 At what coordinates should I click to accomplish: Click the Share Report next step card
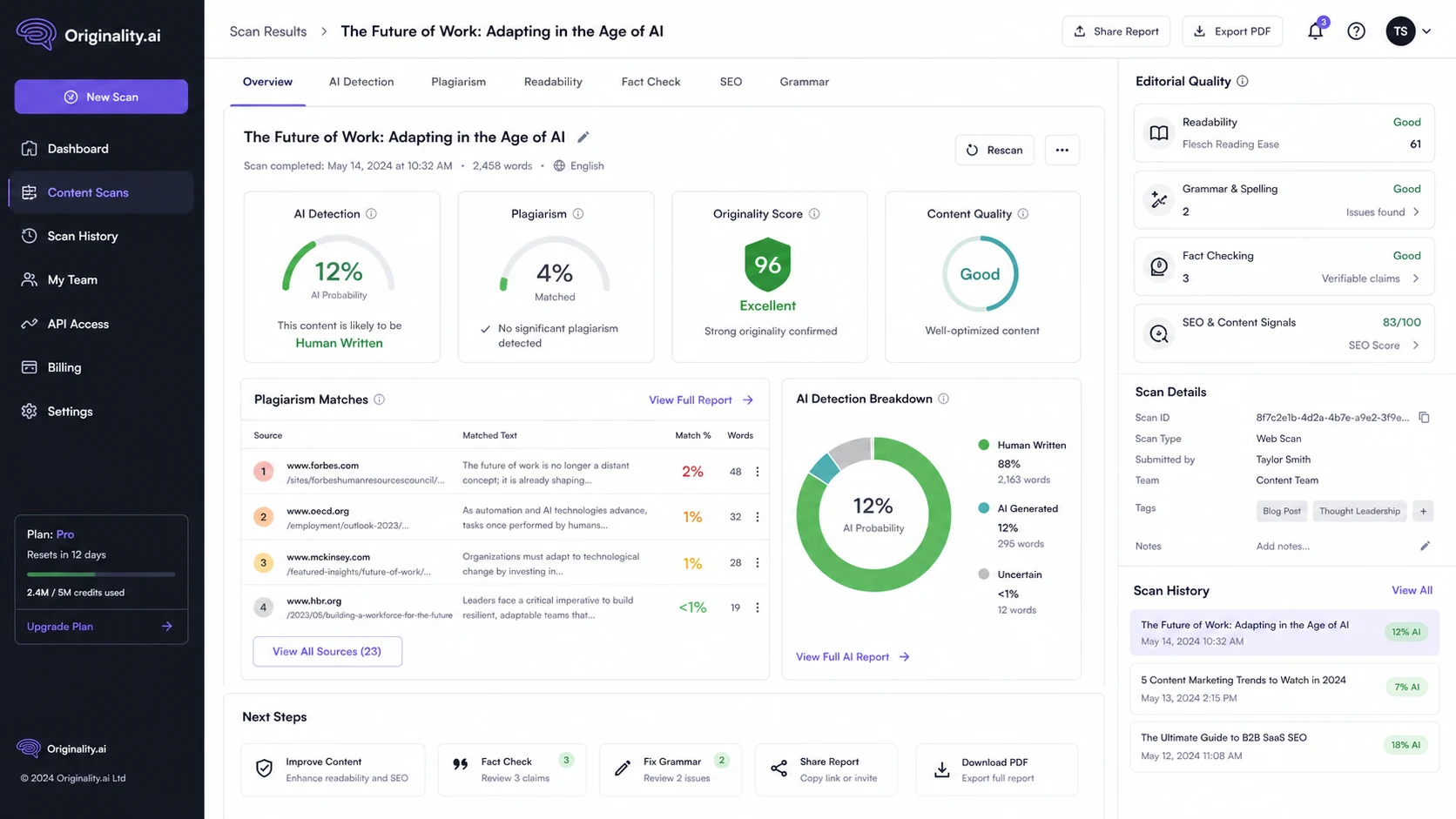click(x=826, y=769)
